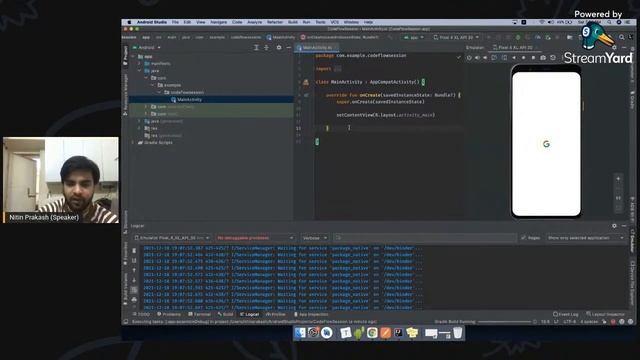
Task: Open Trash in the Dock
Action: pyautogui.click(x=458, y=333)
